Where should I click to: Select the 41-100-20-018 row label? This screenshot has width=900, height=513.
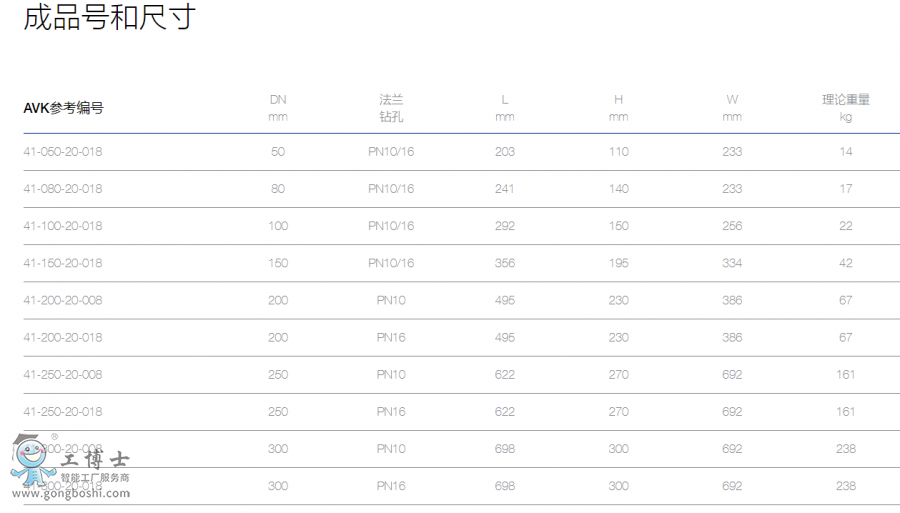[63, 226]
